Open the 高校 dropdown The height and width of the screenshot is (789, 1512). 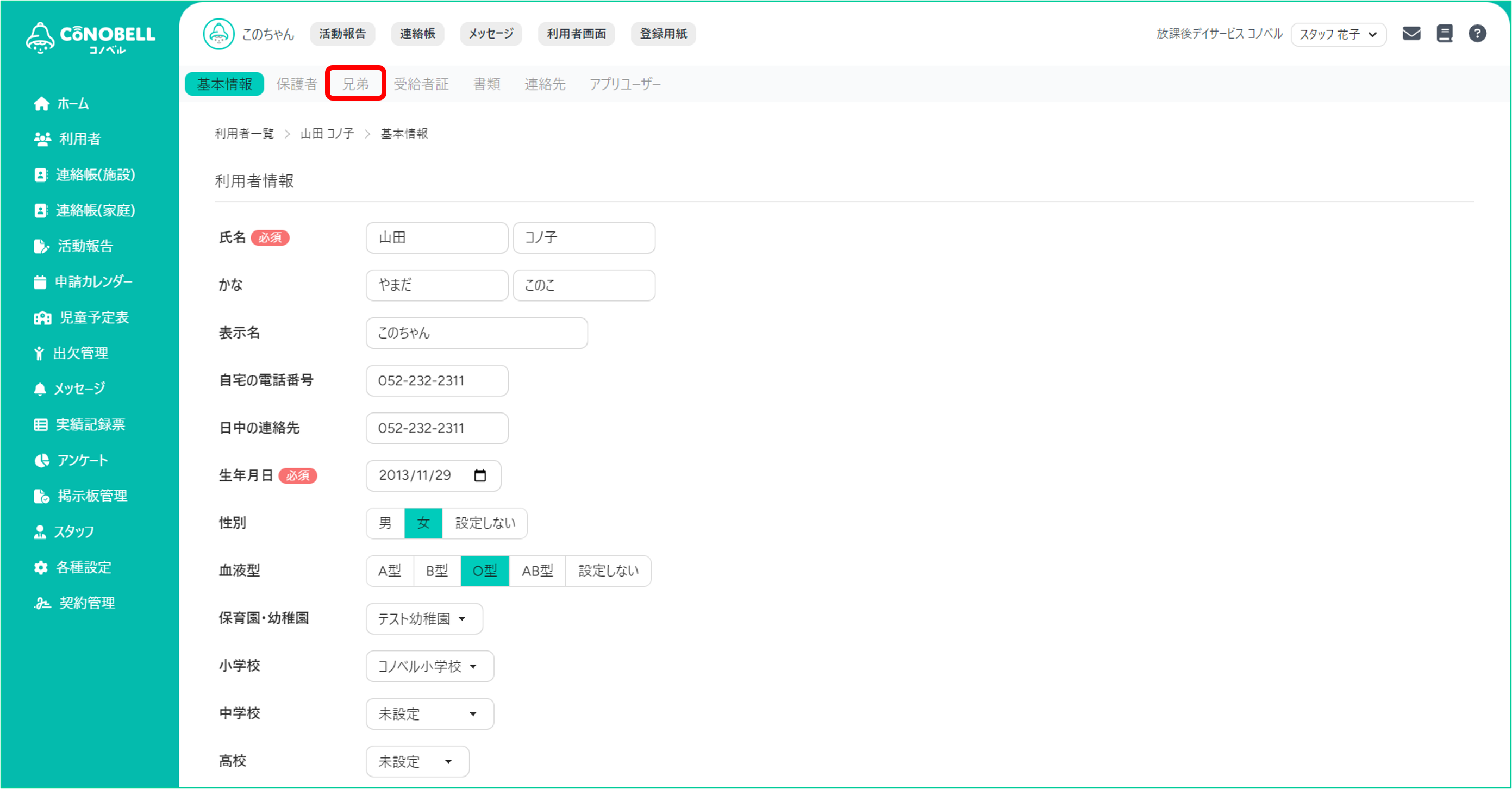pyautogui.click(x=417, y=761)
